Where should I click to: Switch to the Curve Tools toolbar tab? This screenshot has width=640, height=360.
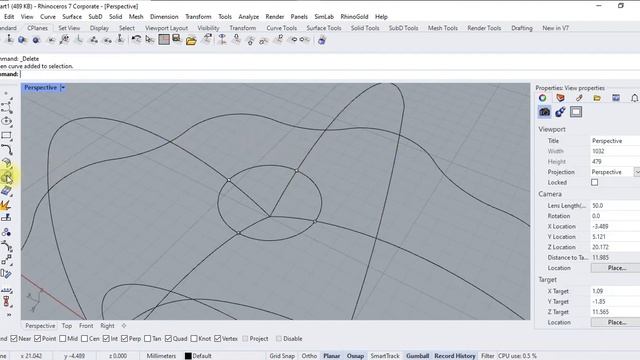coord(281,28)
